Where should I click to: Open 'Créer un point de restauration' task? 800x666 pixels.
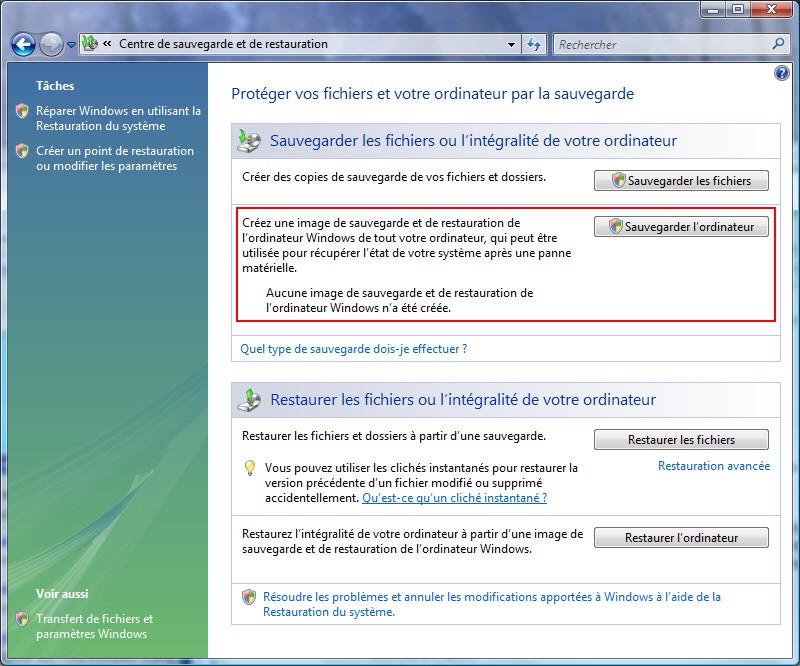(x=115, y=158)
